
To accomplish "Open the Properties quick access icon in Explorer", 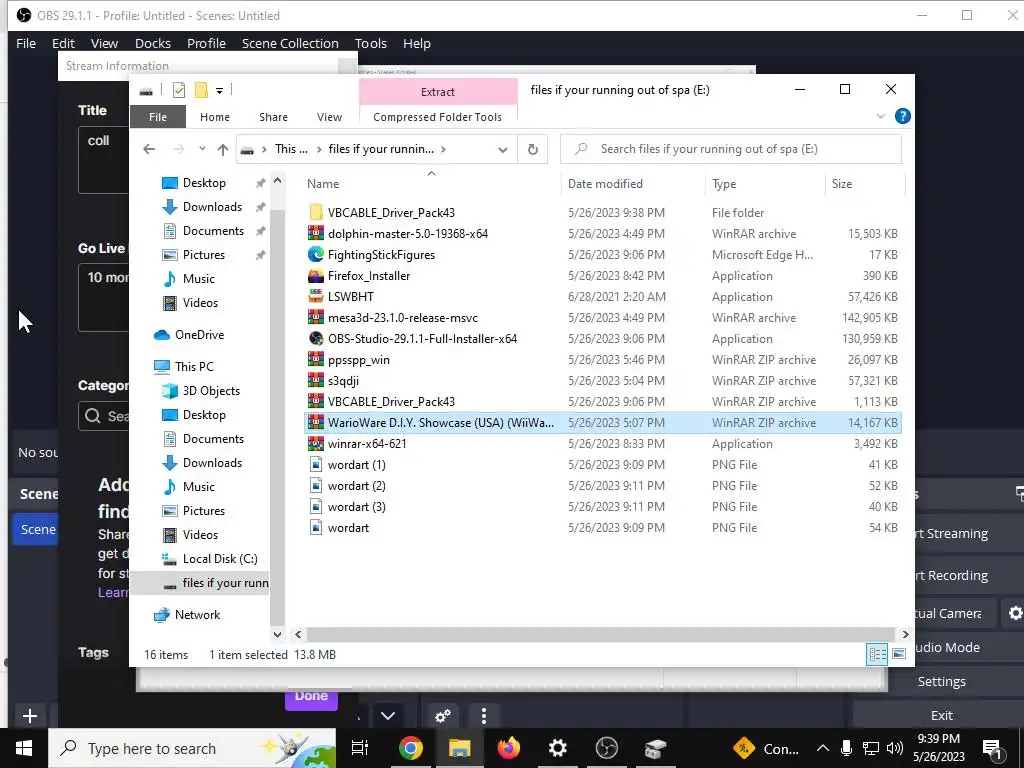I will coord(178,90).
